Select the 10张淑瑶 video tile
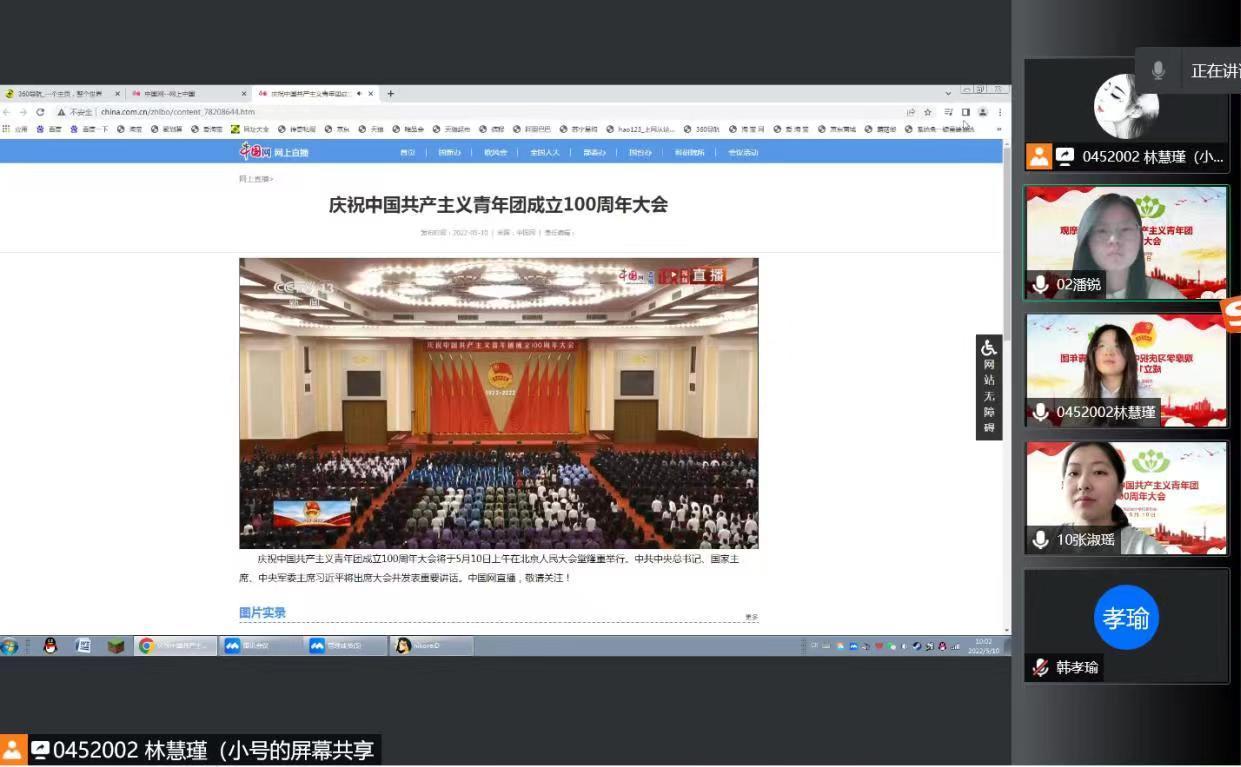Screen dimensions: 1241x767 (x=1126, y=499)
